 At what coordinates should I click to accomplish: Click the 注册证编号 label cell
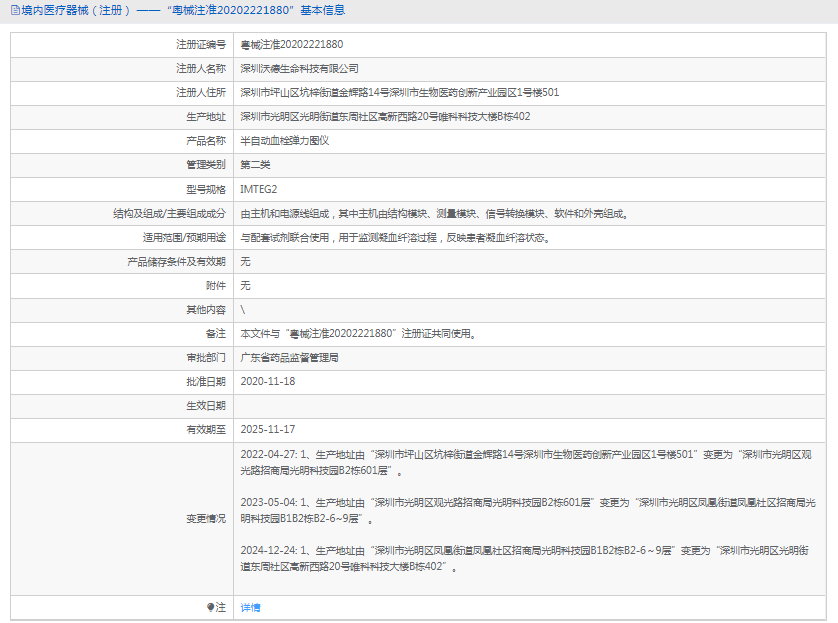point(201,44)
